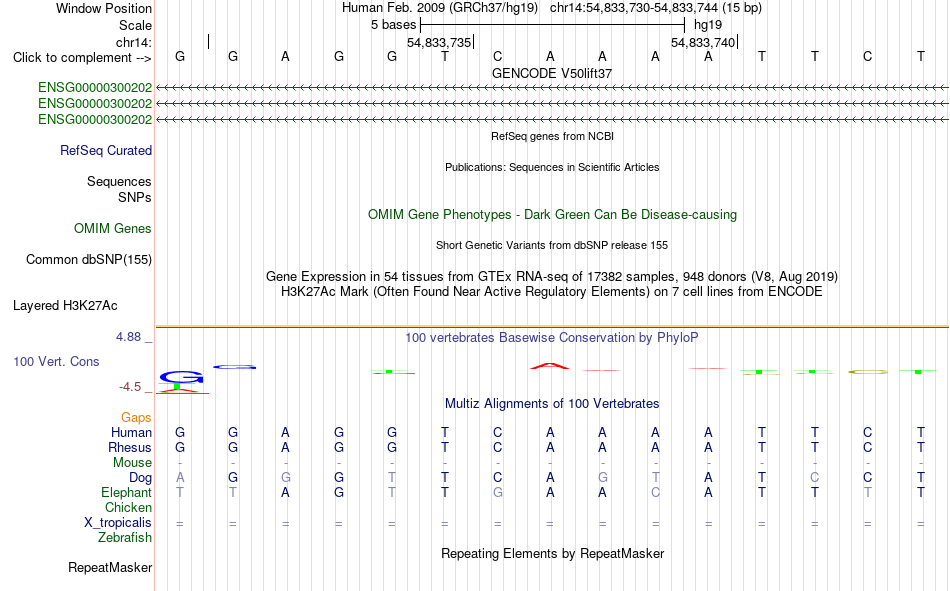Click the 'Common dbSNP(155)' track label
950x591 pixels.
(89, 259)
